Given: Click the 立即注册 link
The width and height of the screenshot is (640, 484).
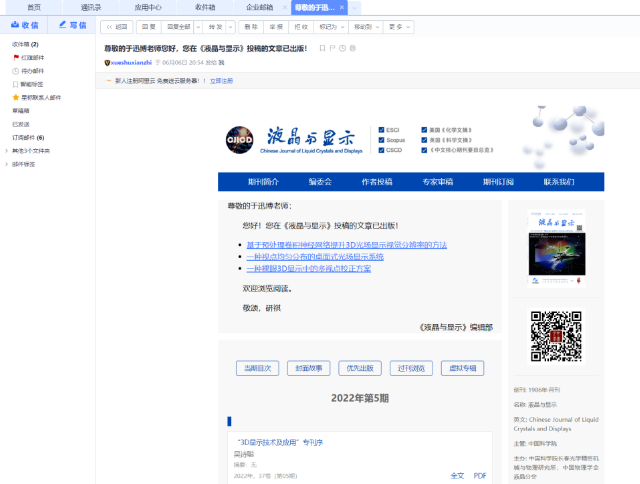Looking at the screenshot, I should (221, 80).
